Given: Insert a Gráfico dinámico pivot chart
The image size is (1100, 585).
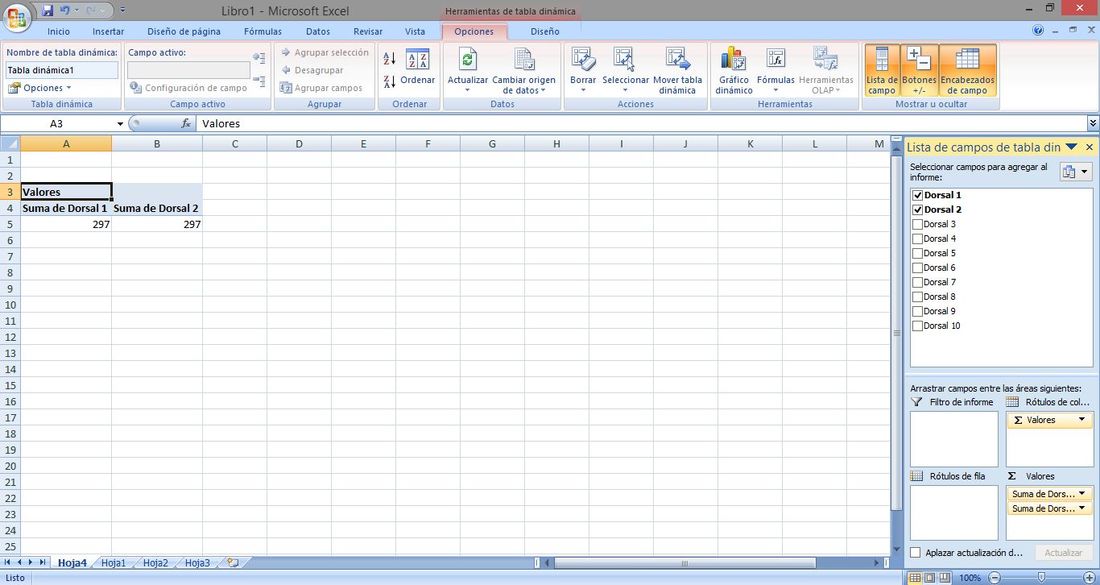Looking at the screenshot, I should point(734,70).
